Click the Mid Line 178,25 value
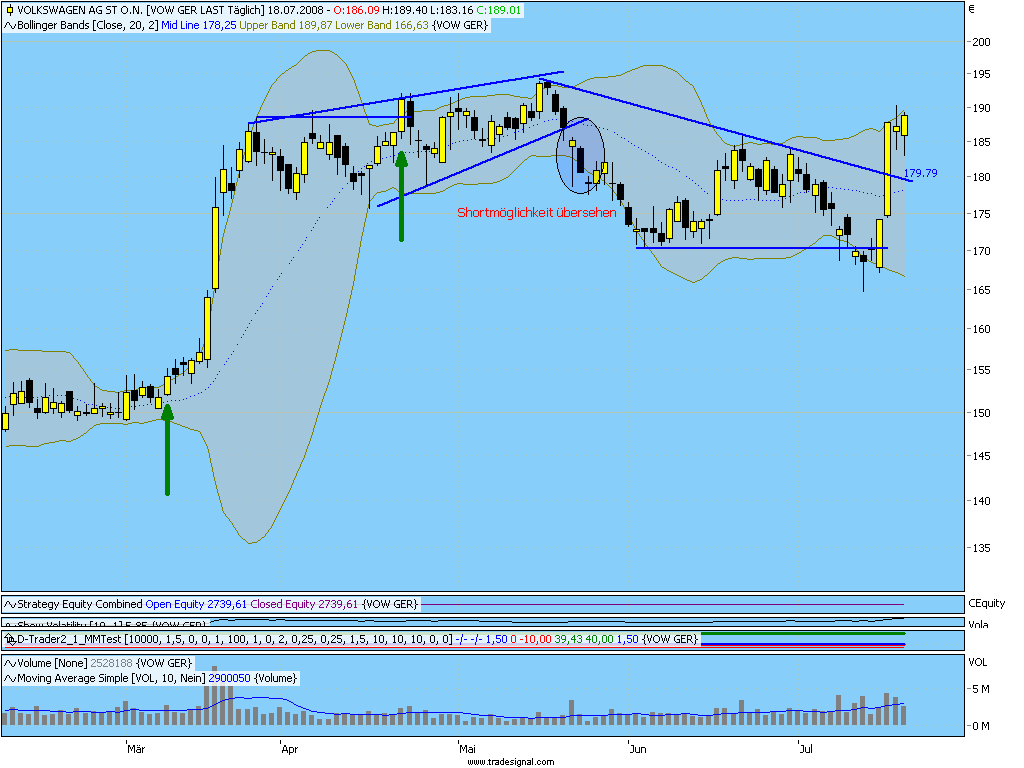The height and width of the screenshot is (768, 1024). click(199, 25)
